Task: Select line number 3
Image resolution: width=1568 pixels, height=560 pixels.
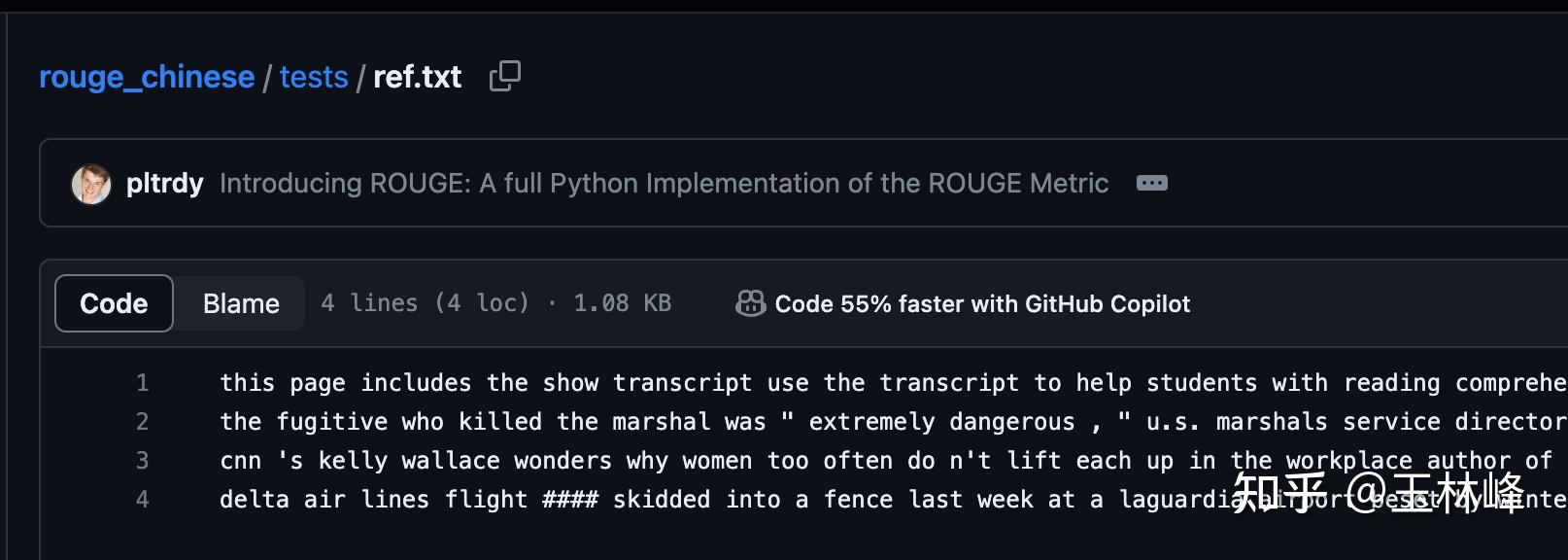Action: 142,461
